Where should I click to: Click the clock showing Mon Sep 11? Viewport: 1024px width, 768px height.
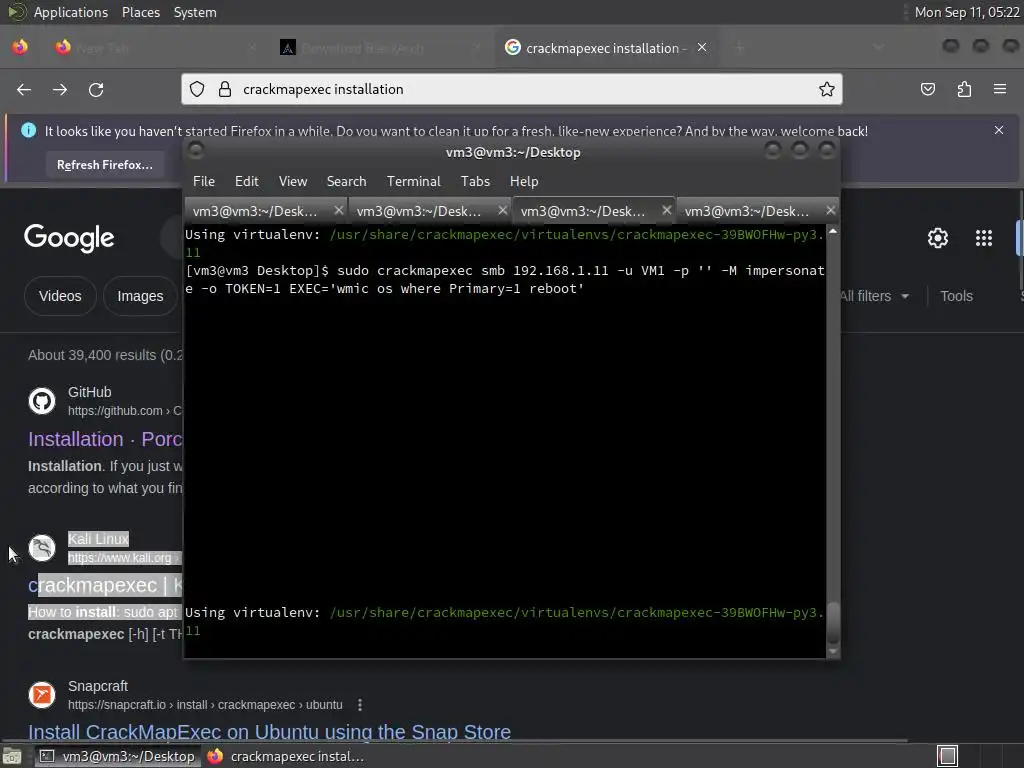967,12
